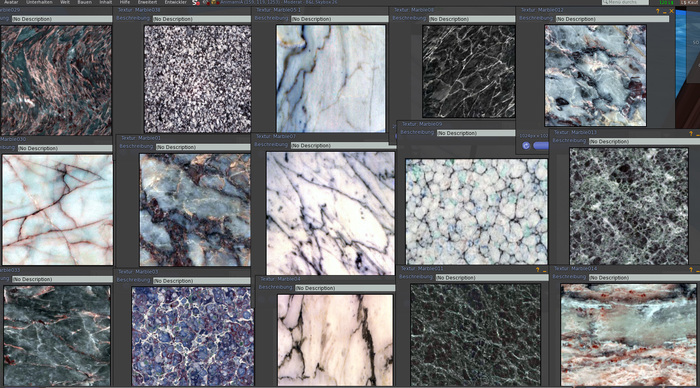The width and height of the screenshot is (700, 388).
Task: Open the Inhalt menu
Action: (106, 2)
